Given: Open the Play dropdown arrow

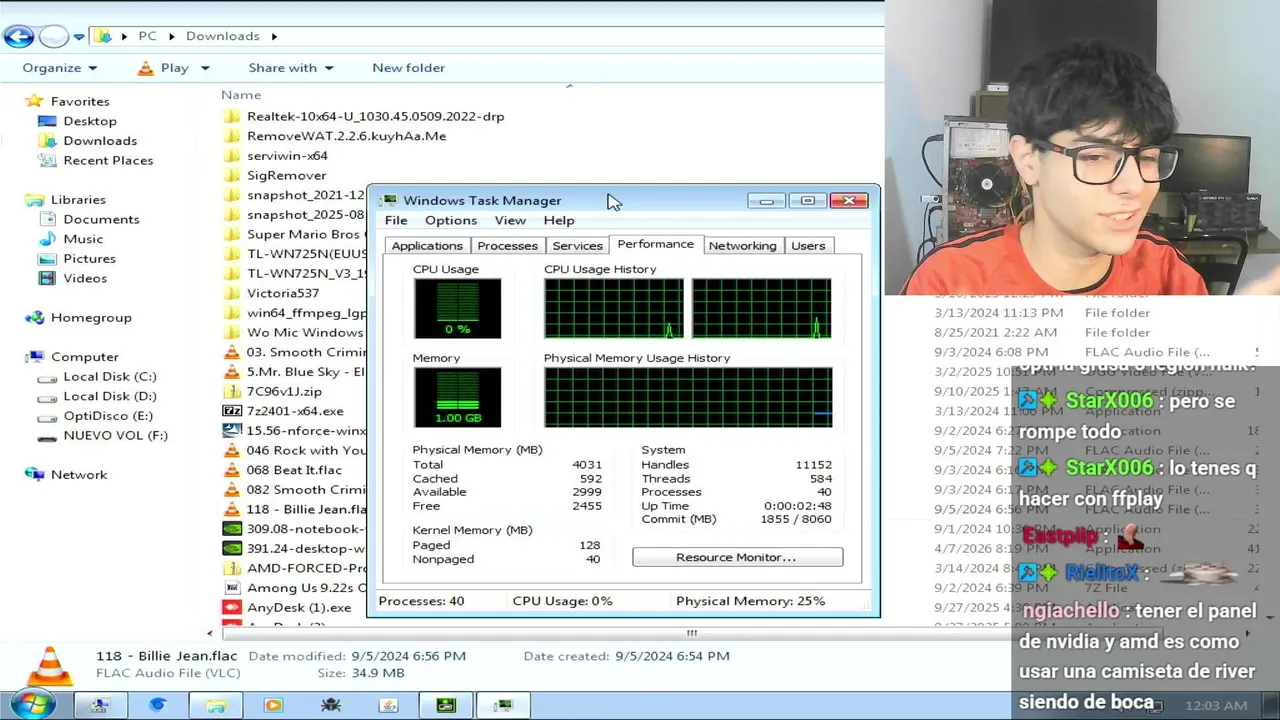Looking at the screenshot, I should click(x=205, y=68).
